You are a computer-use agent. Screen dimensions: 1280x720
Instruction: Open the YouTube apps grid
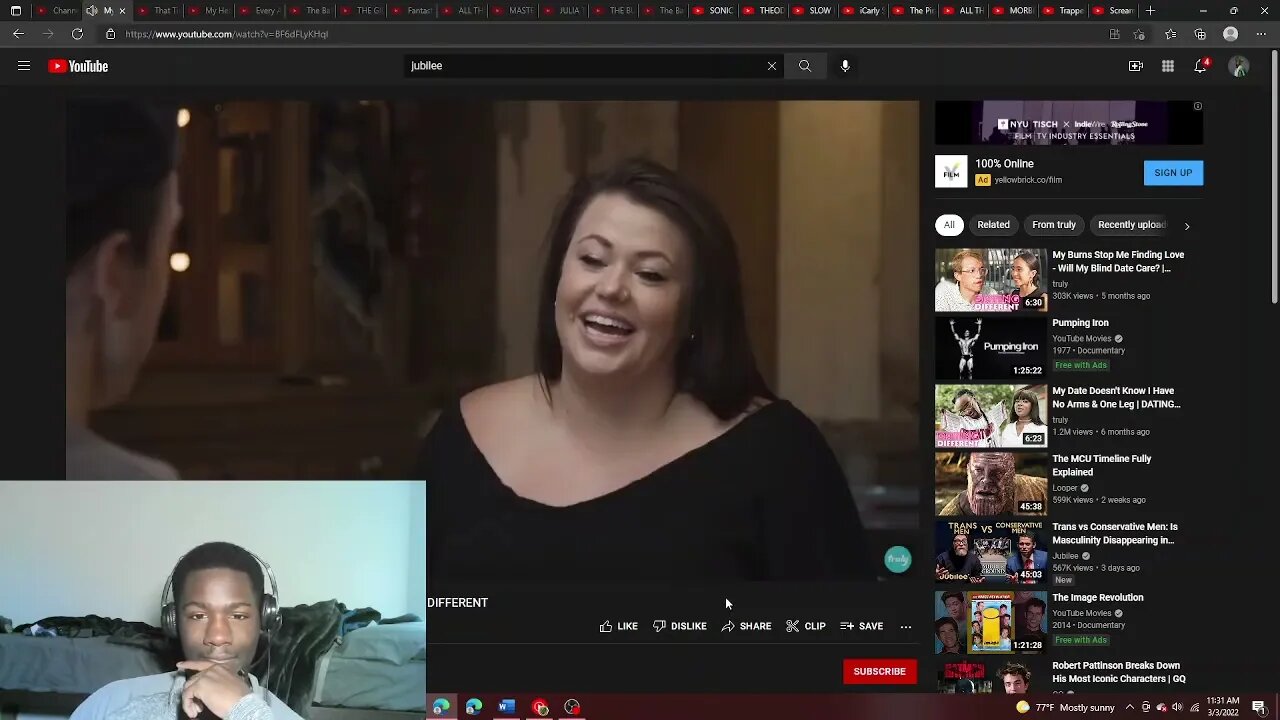[1168, 66]
